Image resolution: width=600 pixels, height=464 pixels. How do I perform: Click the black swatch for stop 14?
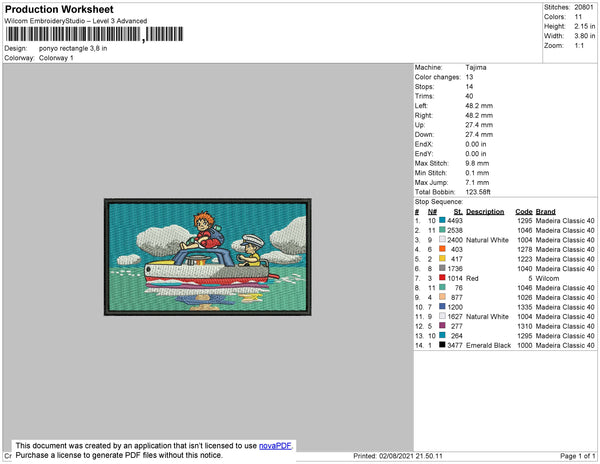[442, 345]
